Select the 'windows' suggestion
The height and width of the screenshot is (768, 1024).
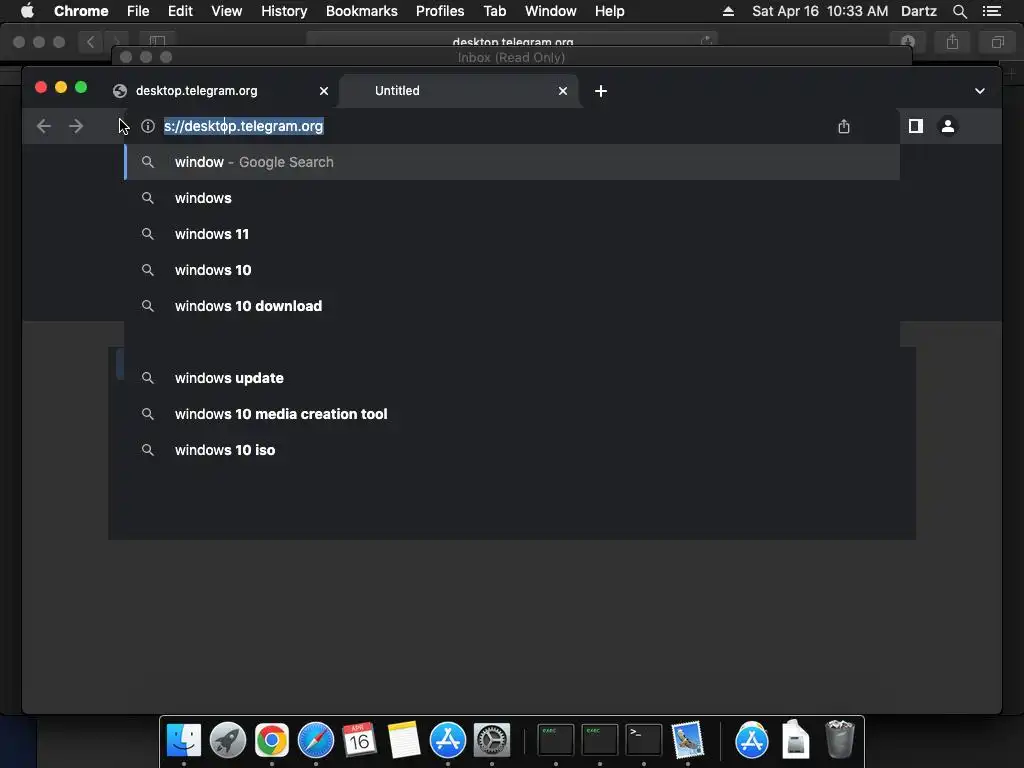coord(512,198)
